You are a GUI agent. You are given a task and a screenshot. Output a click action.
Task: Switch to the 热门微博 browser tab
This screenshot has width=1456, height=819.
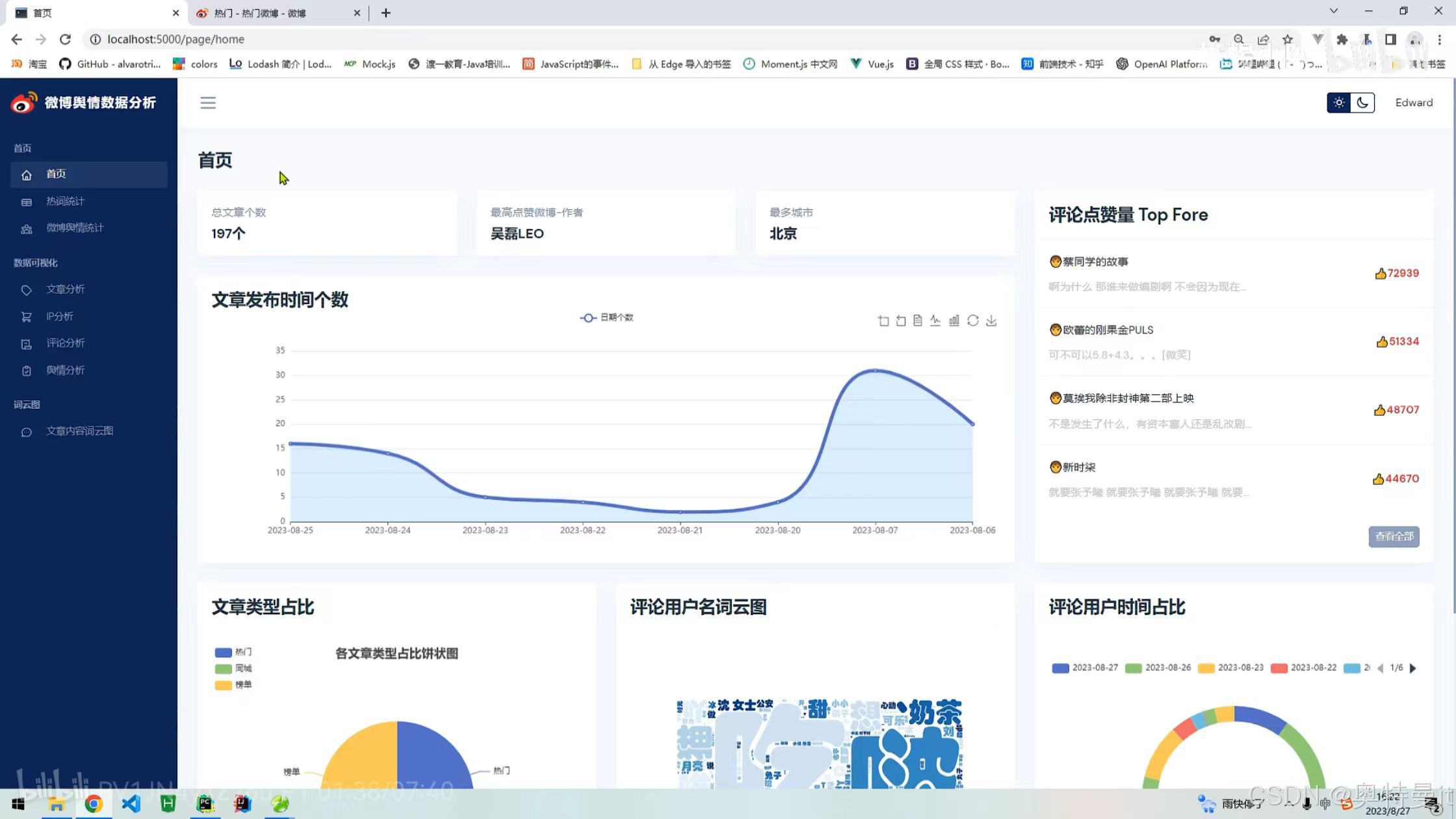point(260,13)
